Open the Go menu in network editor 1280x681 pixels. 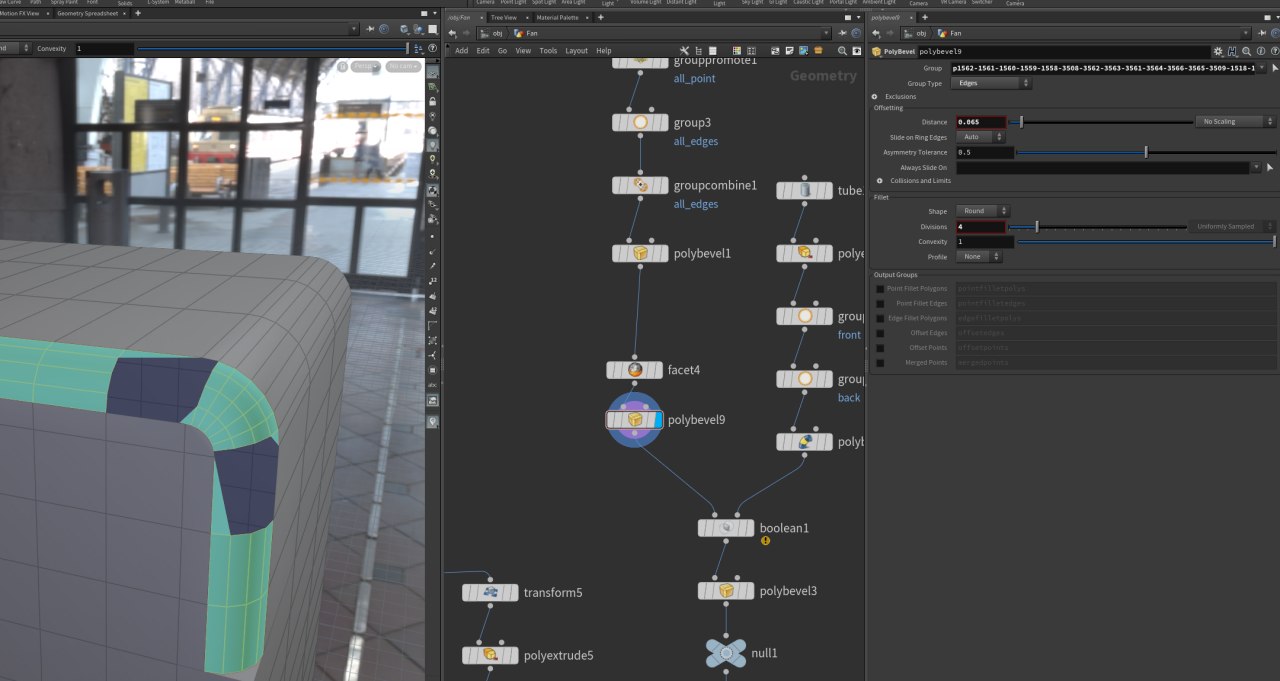point(503,51)
